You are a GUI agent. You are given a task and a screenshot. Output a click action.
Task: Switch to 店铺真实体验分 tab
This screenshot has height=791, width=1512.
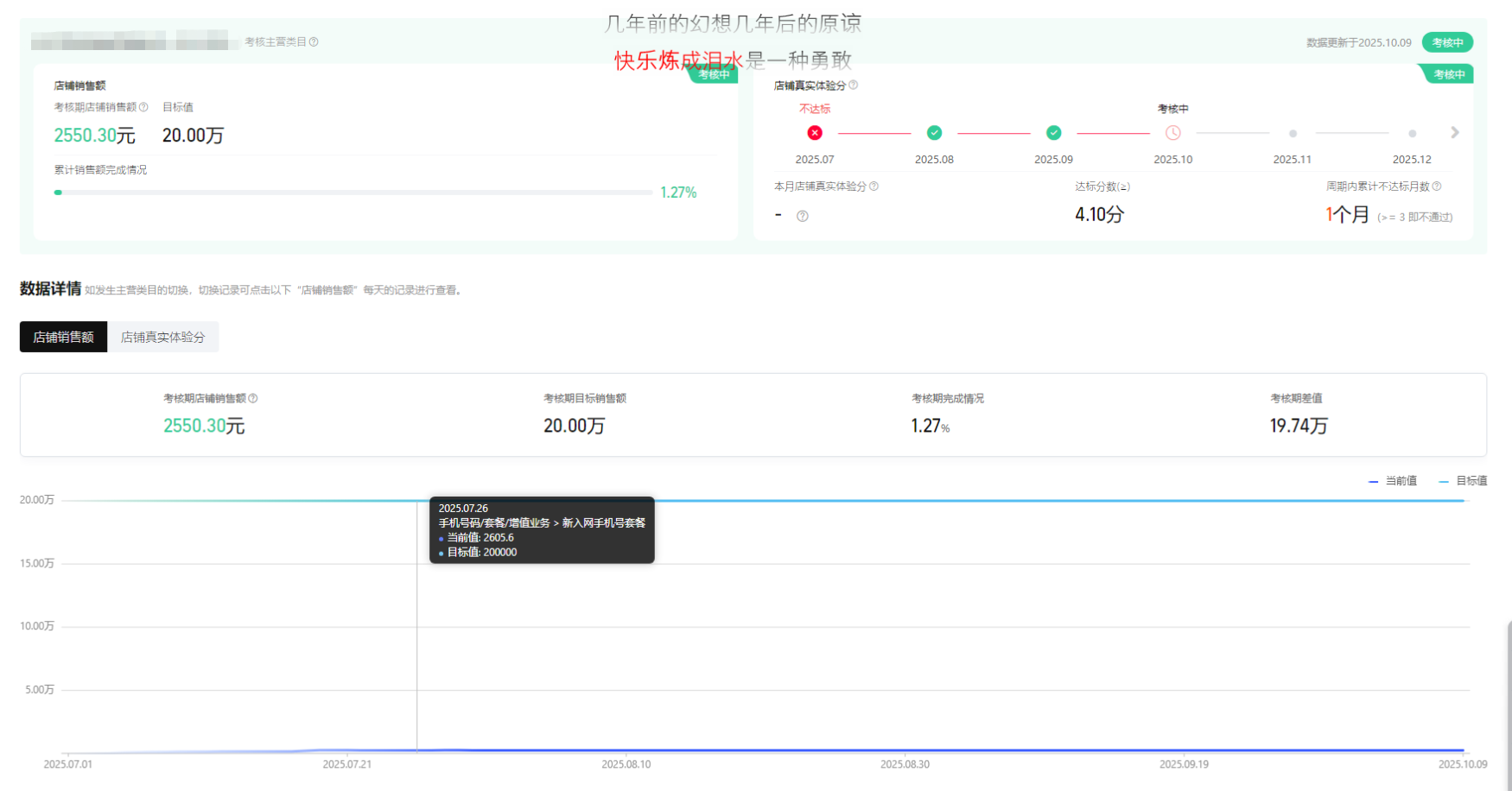point(162,337)
